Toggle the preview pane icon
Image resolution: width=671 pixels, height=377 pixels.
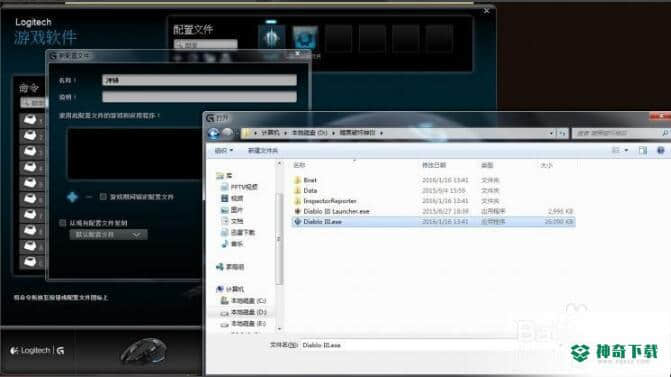tap(642, 150)
